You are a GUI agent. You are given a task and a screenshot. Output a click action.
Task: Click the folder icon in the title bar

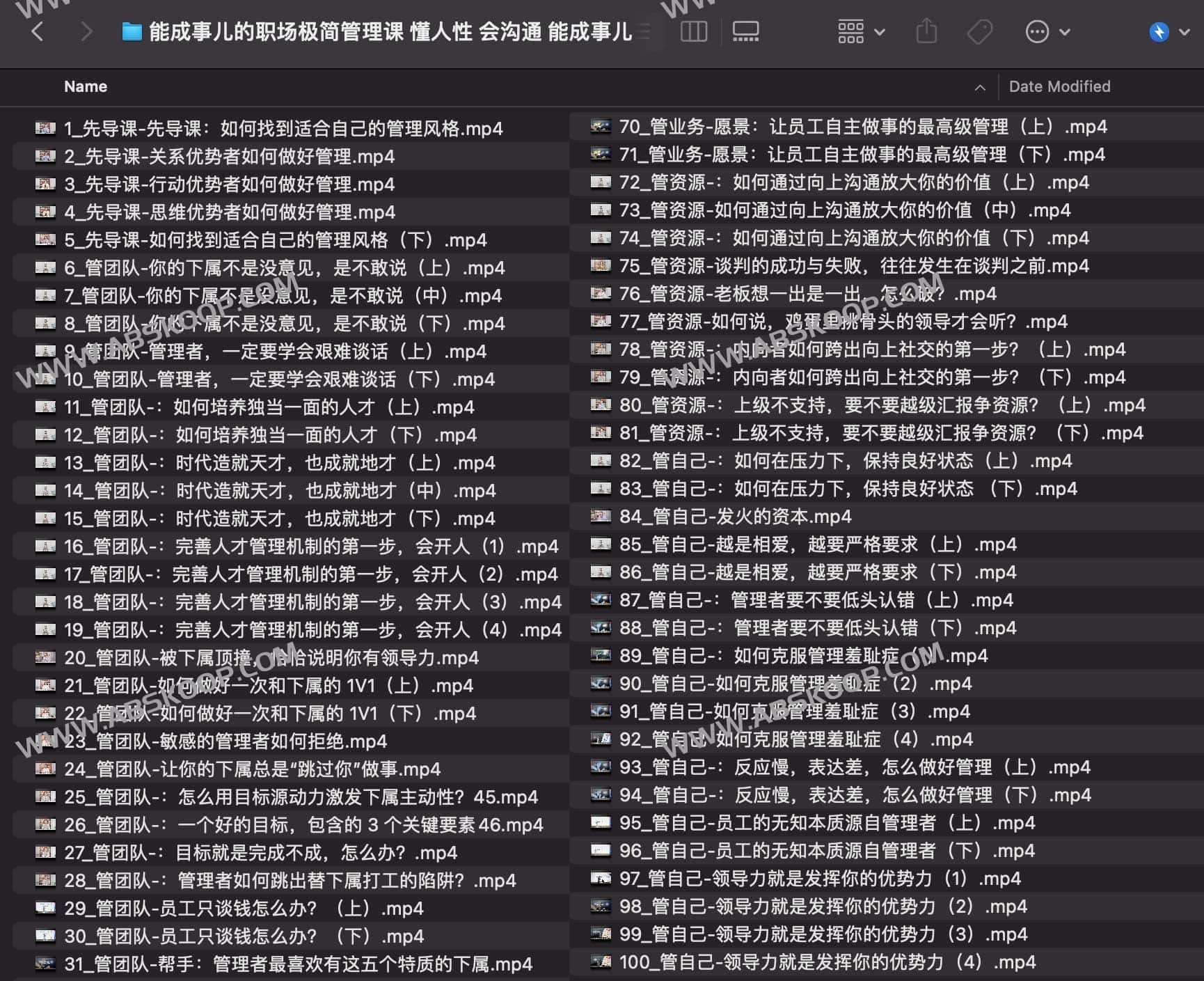132,31
